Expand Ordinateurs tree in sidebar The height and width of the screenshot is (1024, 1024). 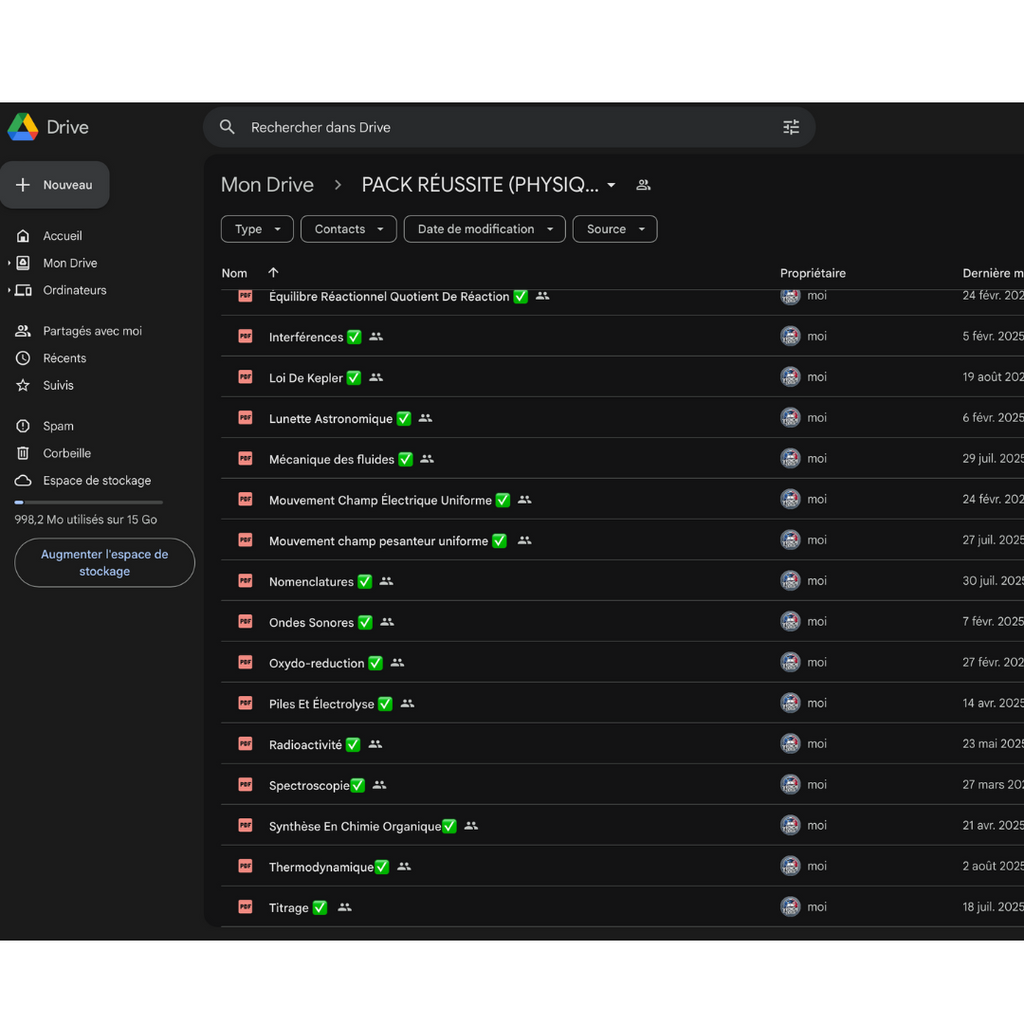click(x=9, y=290)
